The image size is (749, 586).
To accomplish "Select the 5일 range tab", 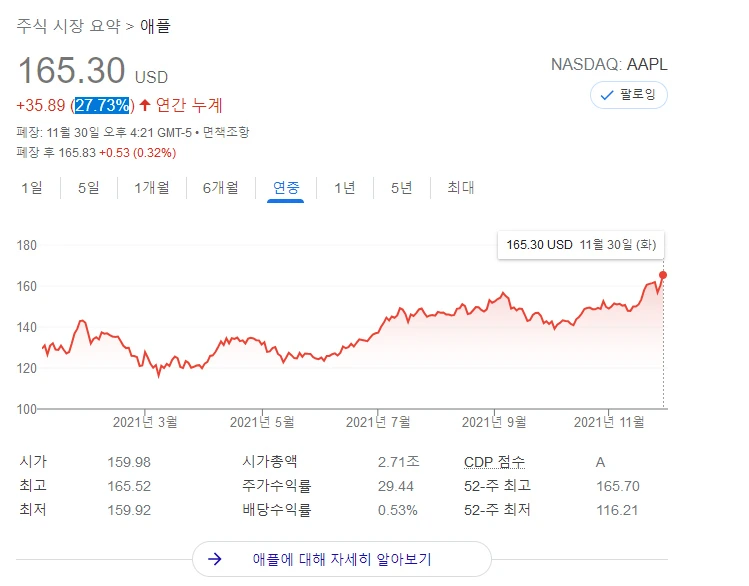I will point(89,188).
